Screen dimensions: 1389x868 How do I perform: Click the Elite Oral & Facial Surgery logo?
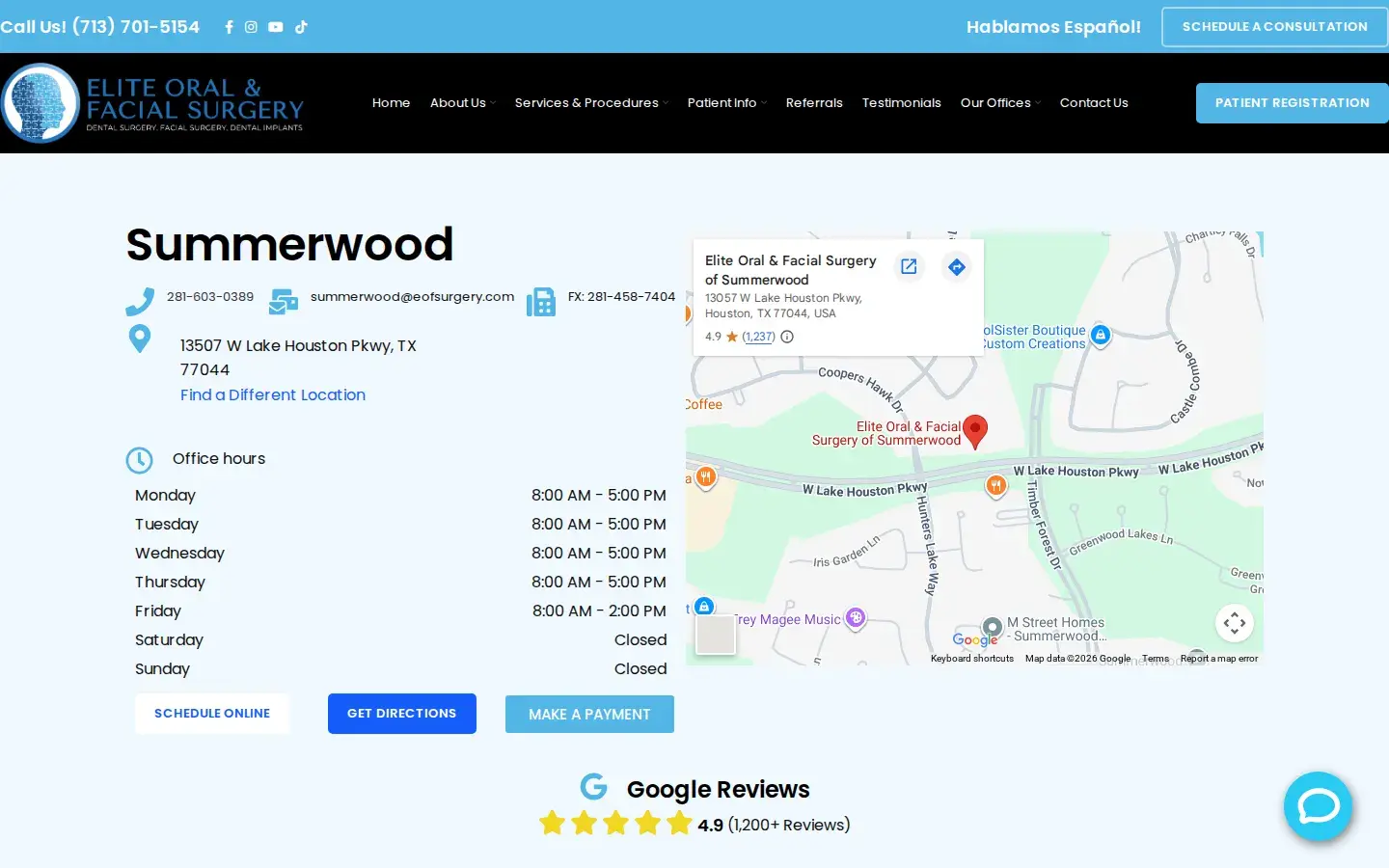click(152, 103)
